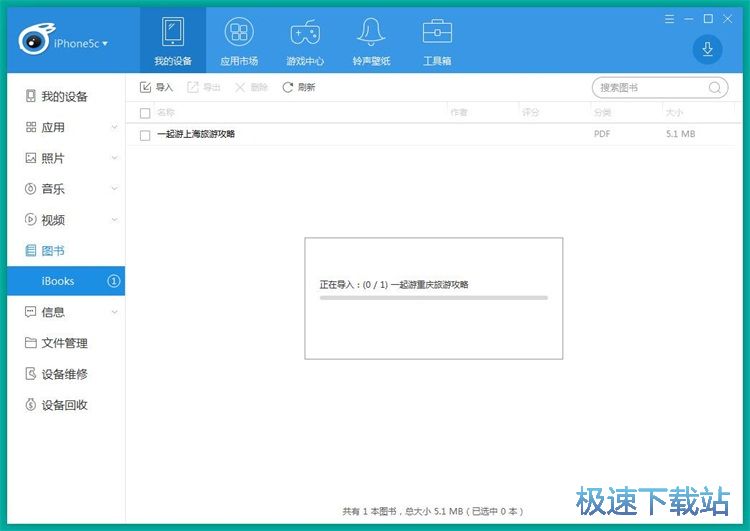
Task: Open 视频 in the sidebar
Action: click(x=66, y=220)
